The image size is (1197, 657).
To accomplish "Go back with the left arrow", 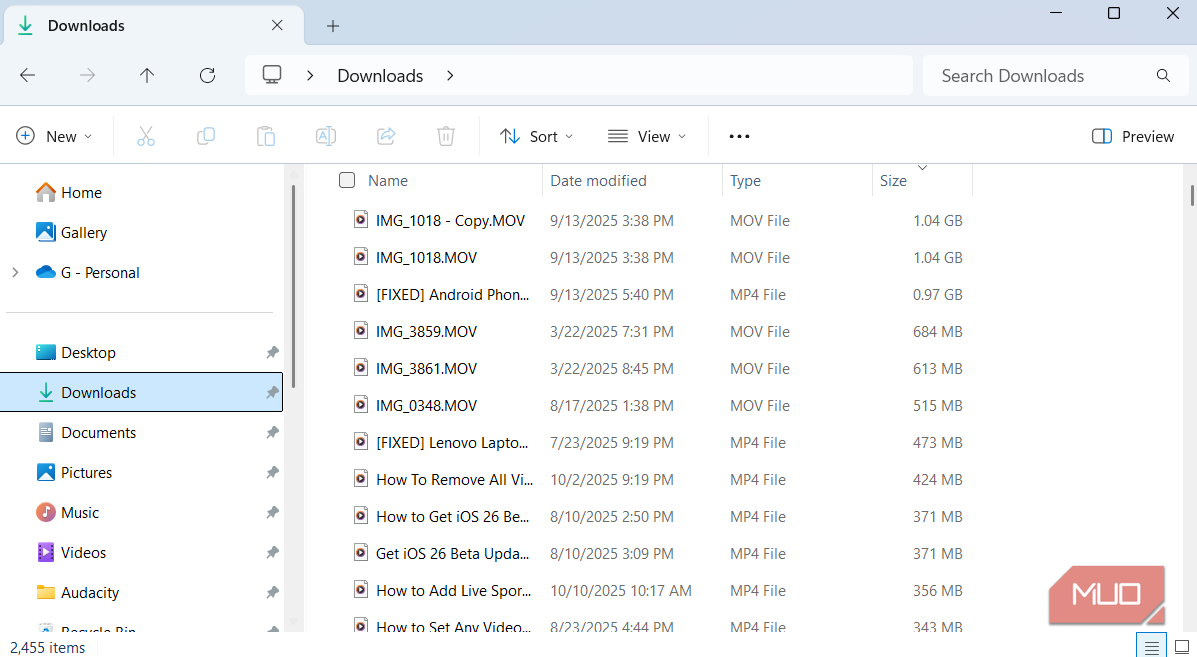I will click(27, 75).
